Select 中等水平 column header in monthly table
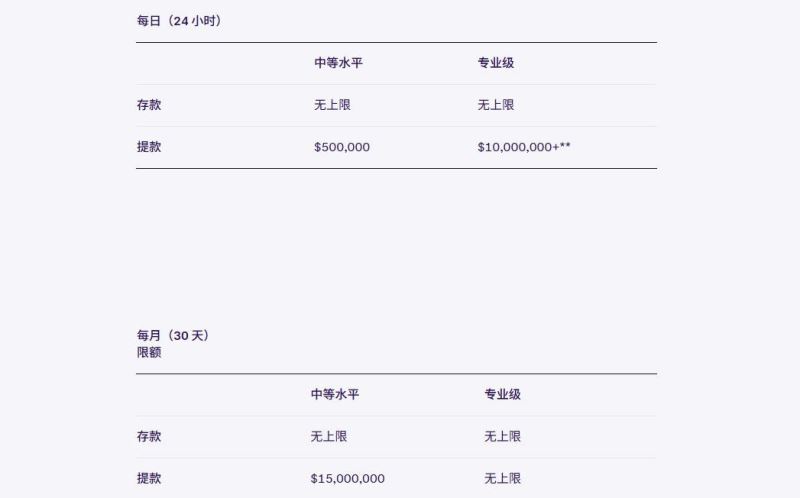 coord(335,395)
